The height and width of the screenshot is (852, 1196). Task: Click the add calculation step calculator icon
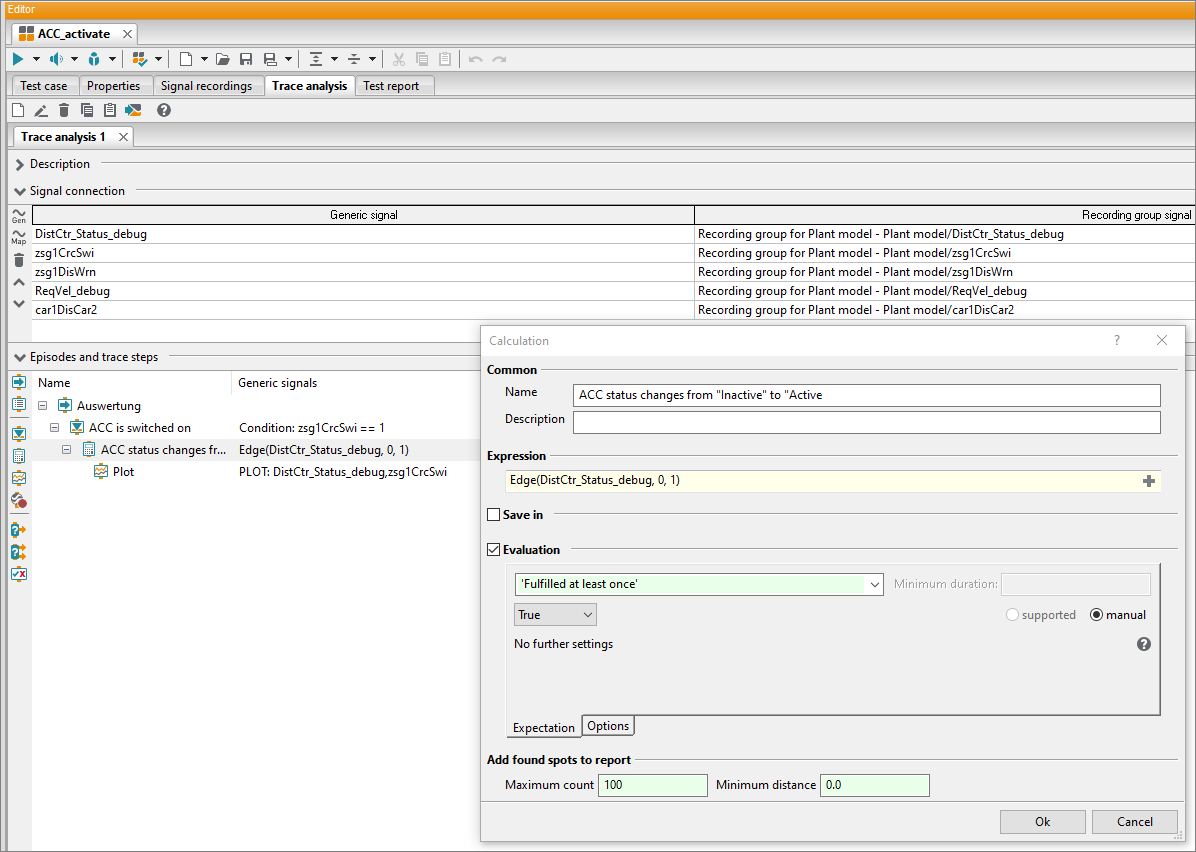click(19, 455)
